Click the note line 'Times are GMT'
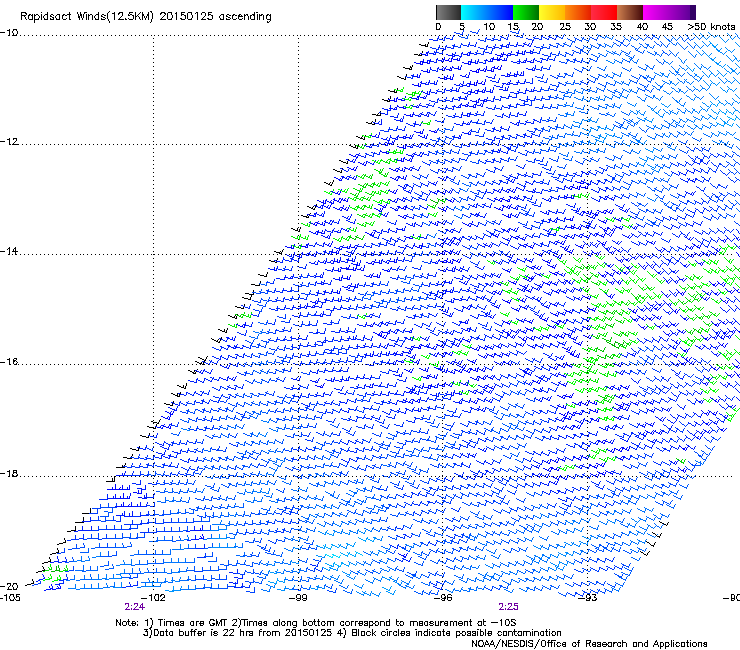The image size is (740, 650). click(192, 623)
